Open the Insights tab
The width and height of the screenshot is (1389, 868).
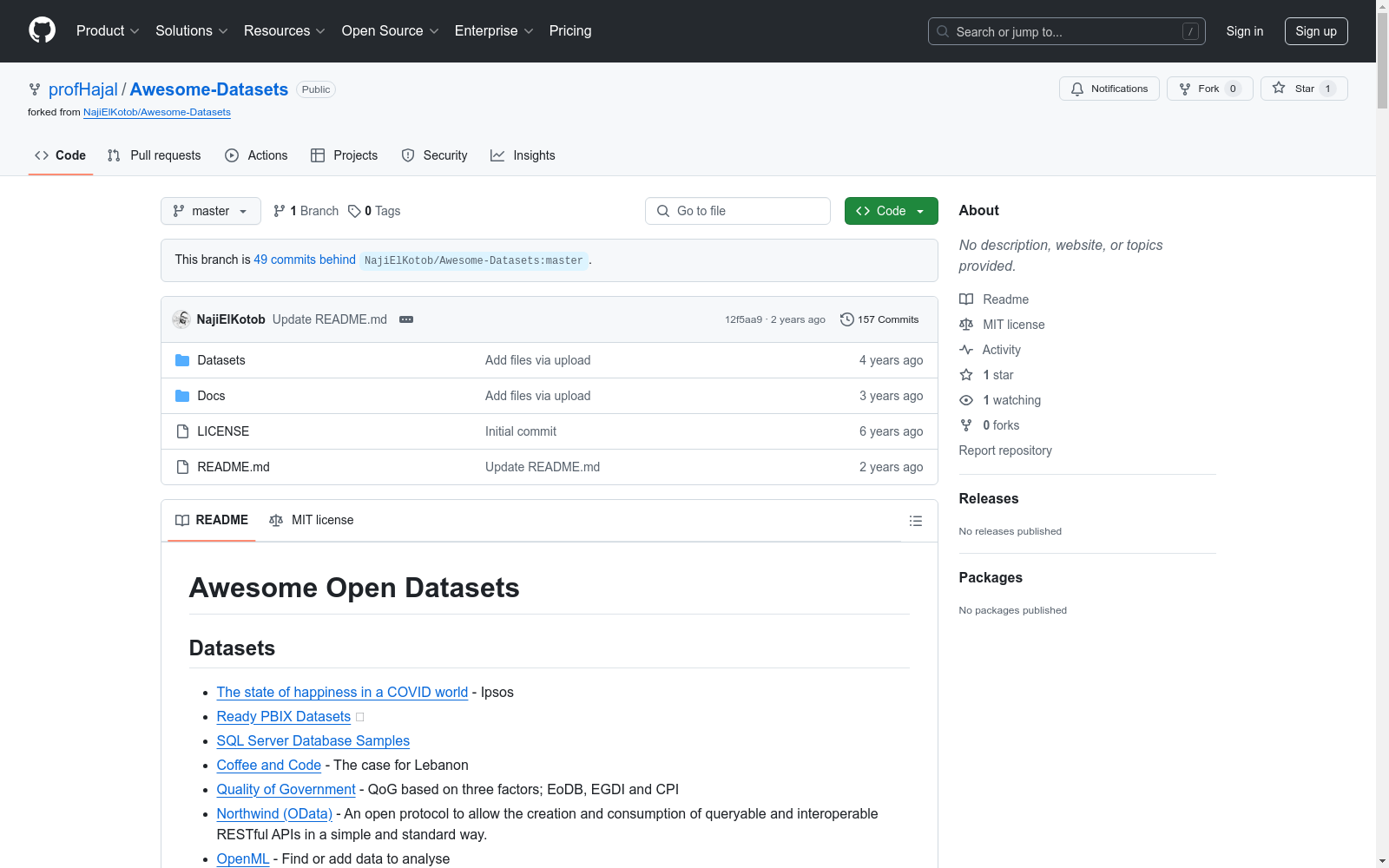pos(523,155)
